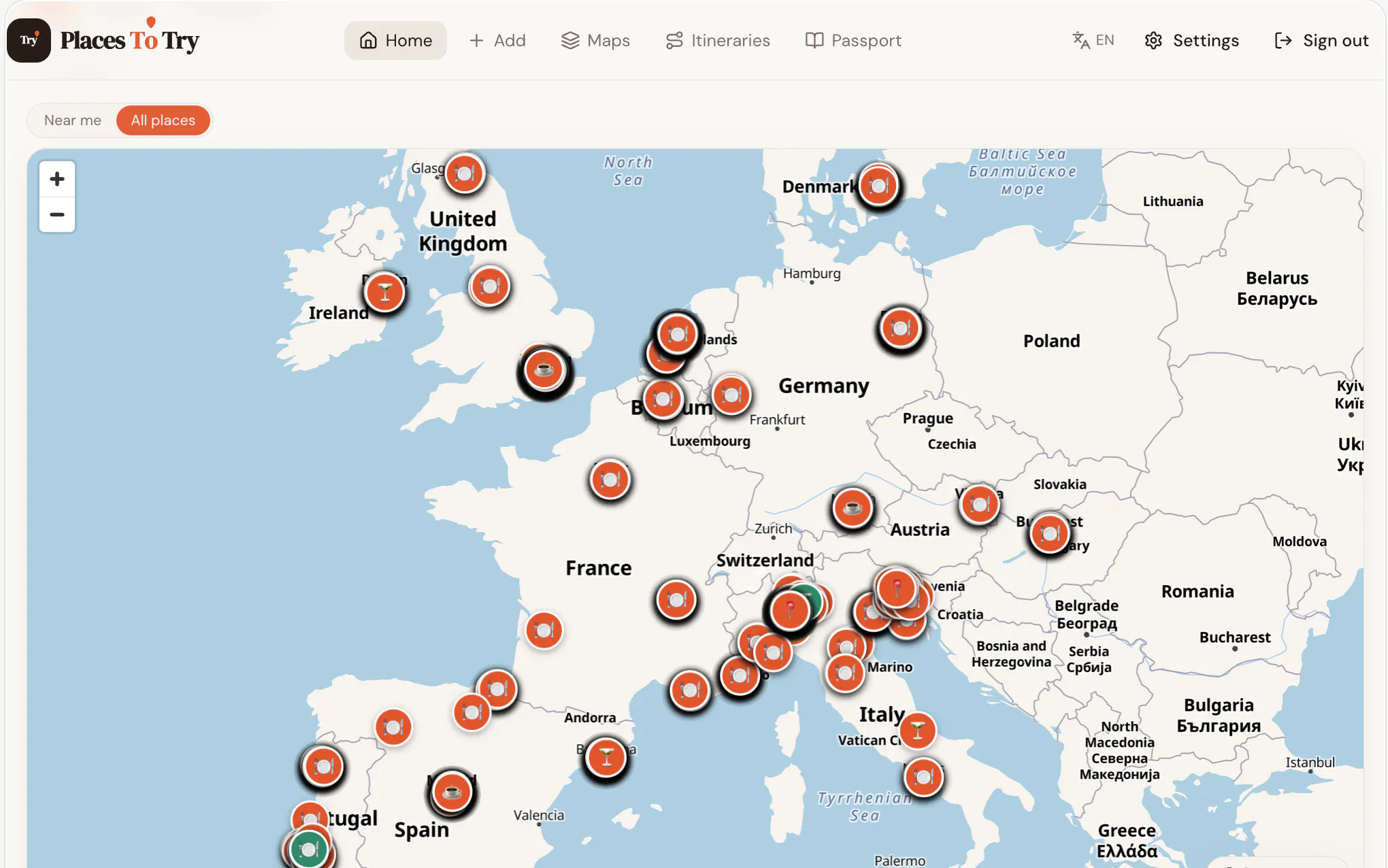This screenshot has width=1388, height=868.
Task: Zoom in on the map
Action: click(57, 179)
